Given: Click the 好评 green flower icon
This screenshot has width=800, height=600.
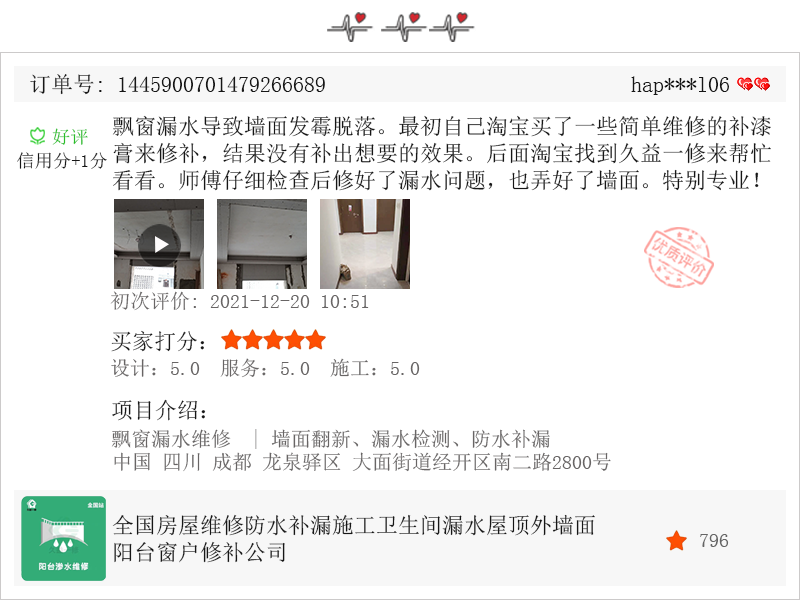Looking at the screenshot, I should [x=37, y=136].
